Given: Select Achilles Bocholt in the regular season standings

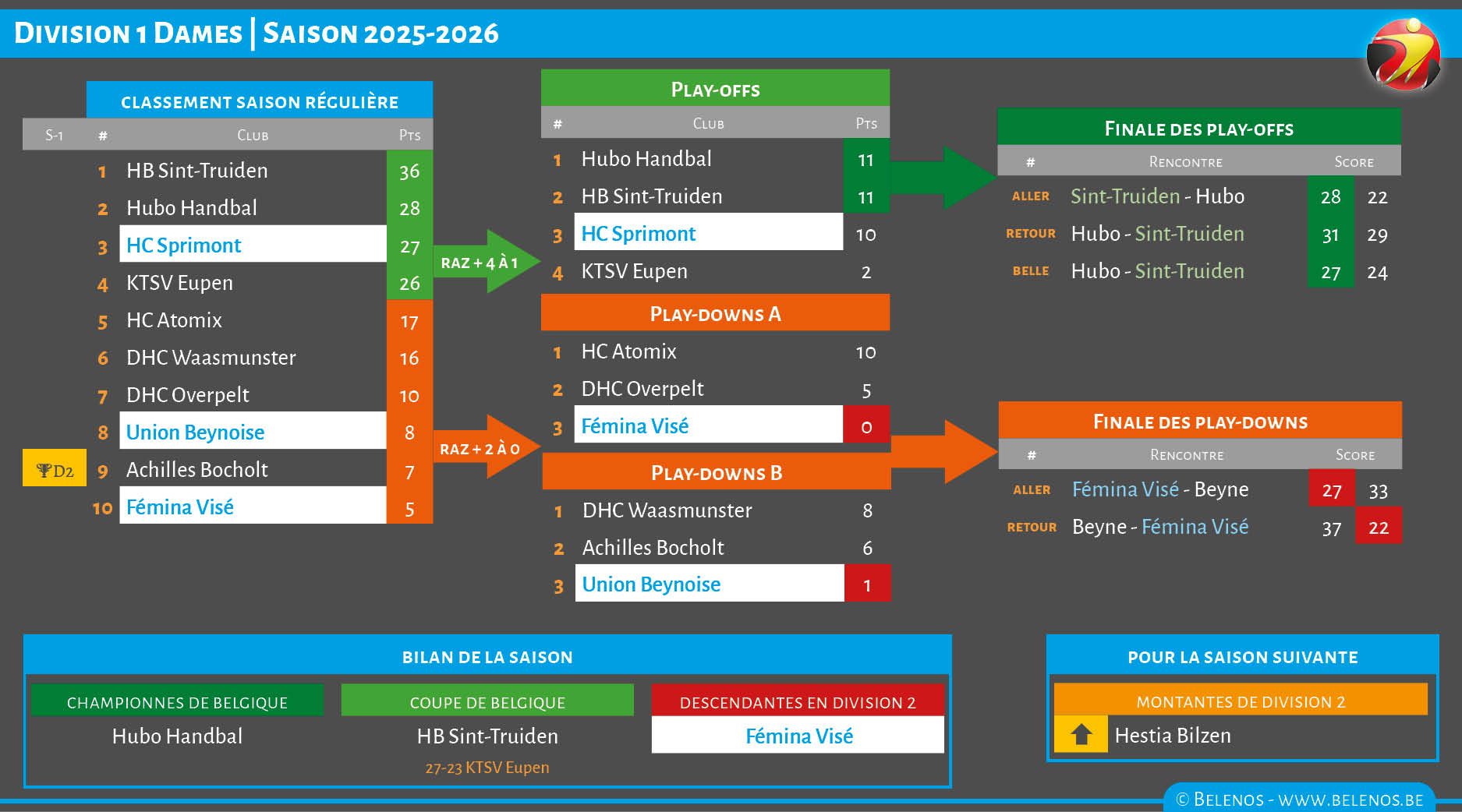Looking at the screenshot, I should [197, 469].
